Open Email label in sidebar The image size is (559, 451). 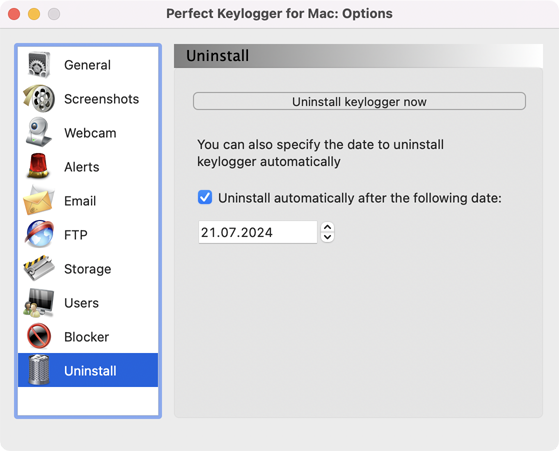80,201
